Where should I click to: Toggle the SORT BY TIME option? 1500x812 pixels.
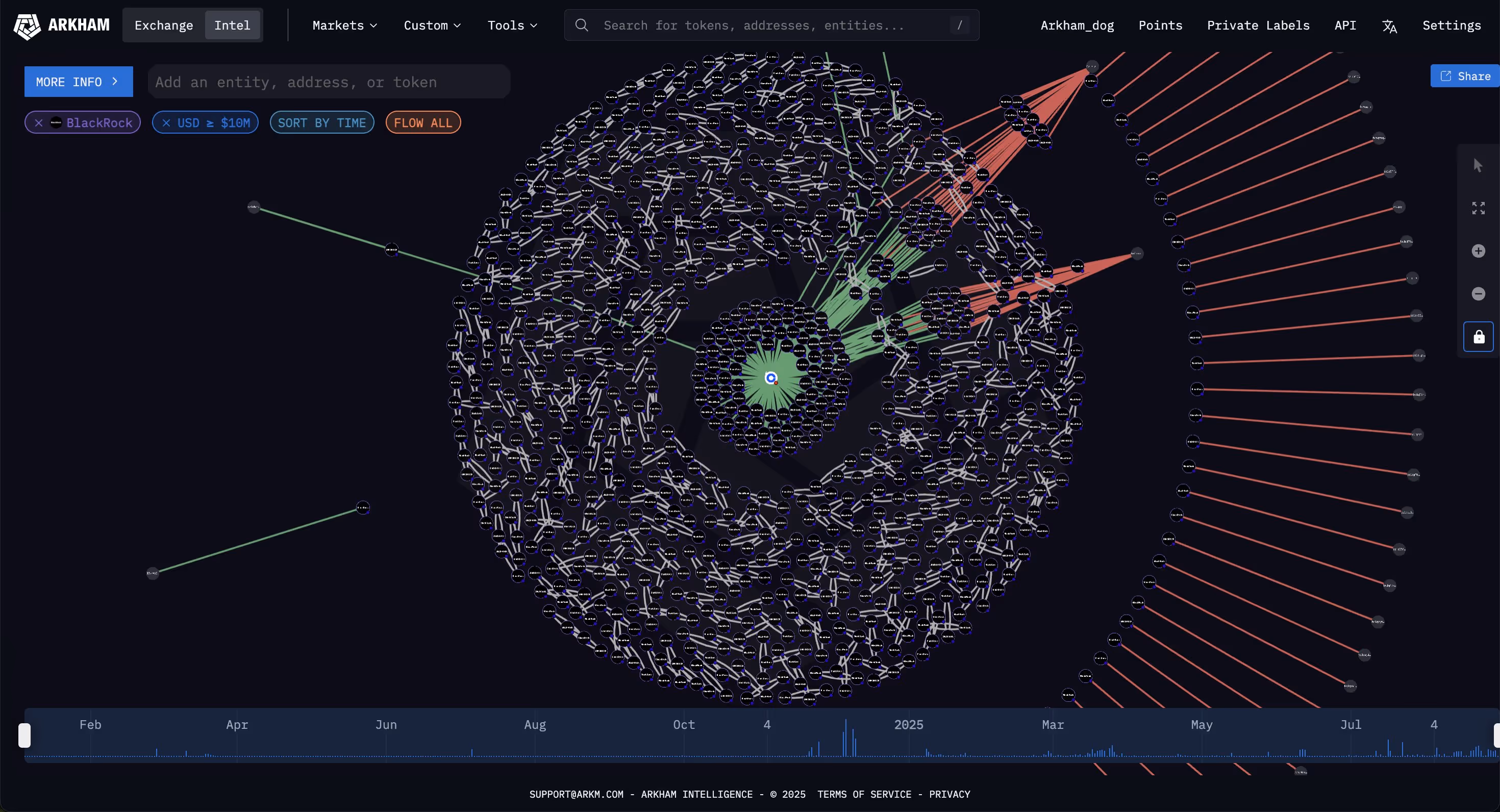321,123
